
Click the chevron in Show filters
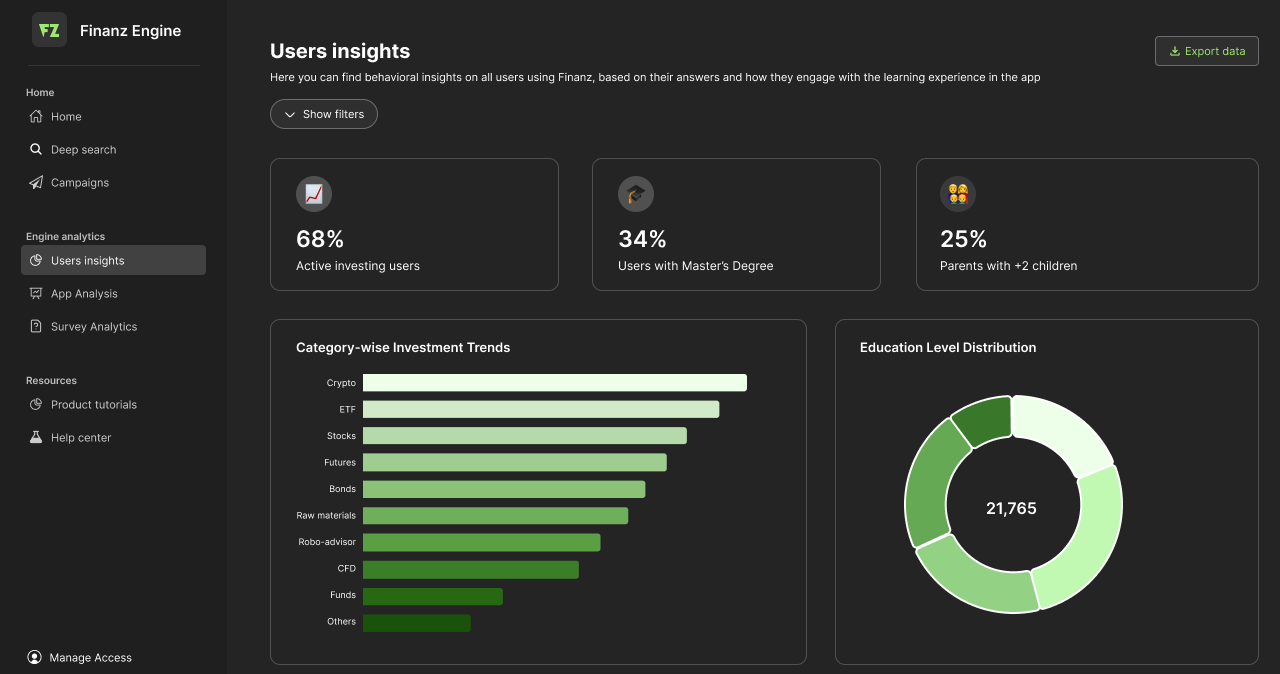pyautogui.click(x=290, y=114)
